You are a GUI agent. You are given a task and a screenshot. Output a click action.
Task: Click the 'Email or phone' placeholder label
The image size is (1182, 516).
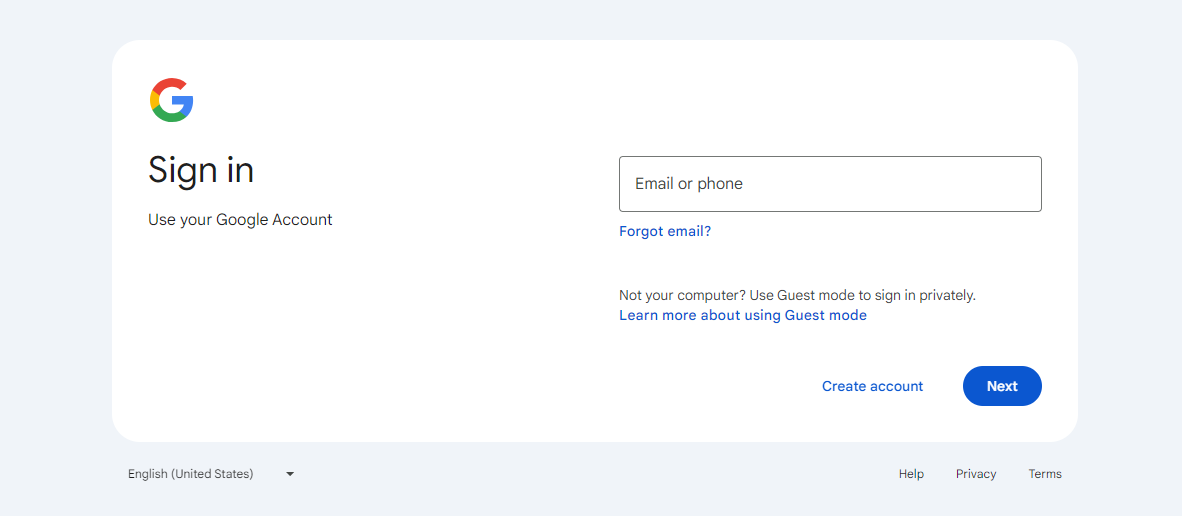tap(689, 184)
